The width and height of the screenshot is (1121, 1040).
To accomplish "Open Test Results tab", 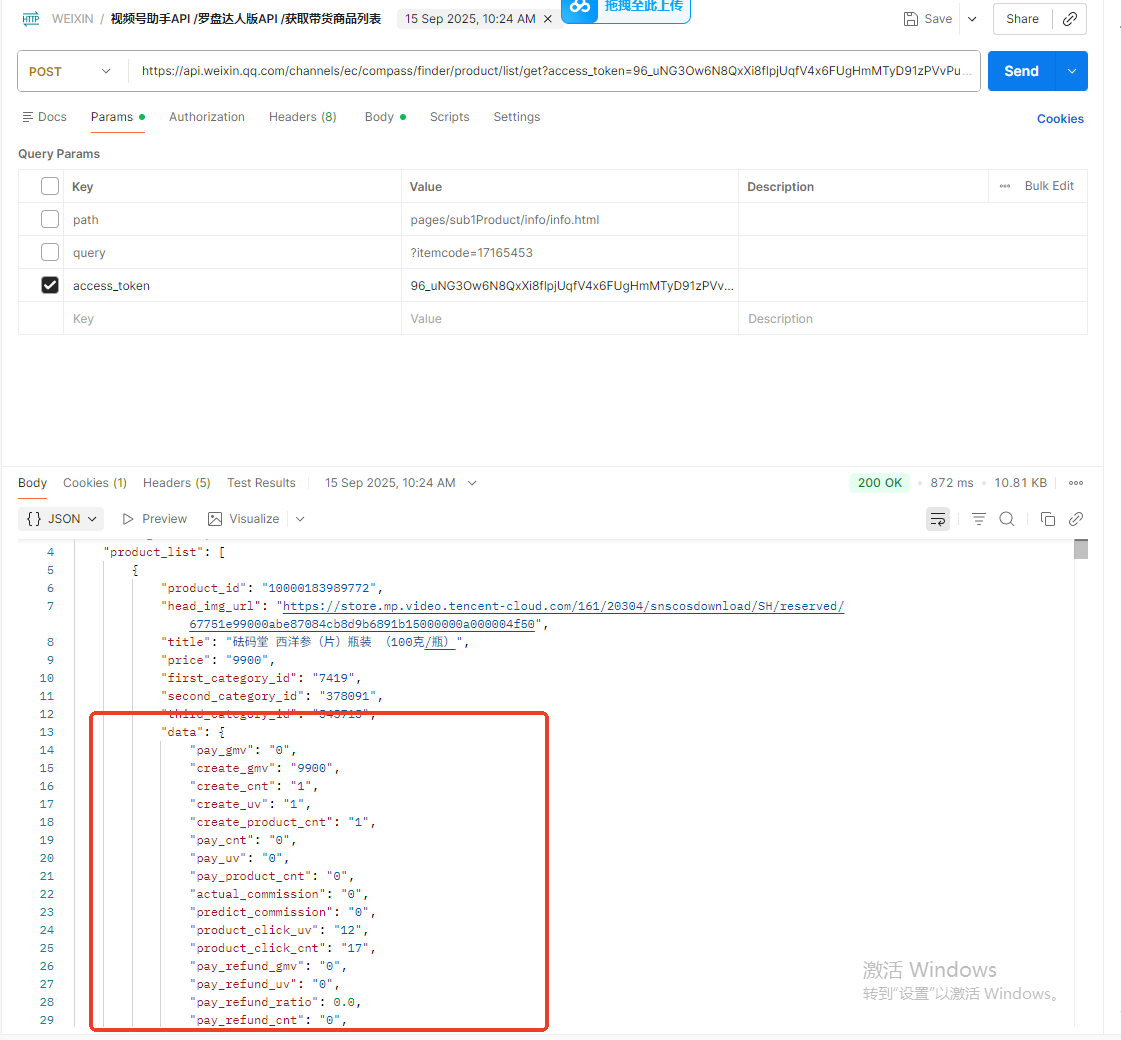I will 261,483.
